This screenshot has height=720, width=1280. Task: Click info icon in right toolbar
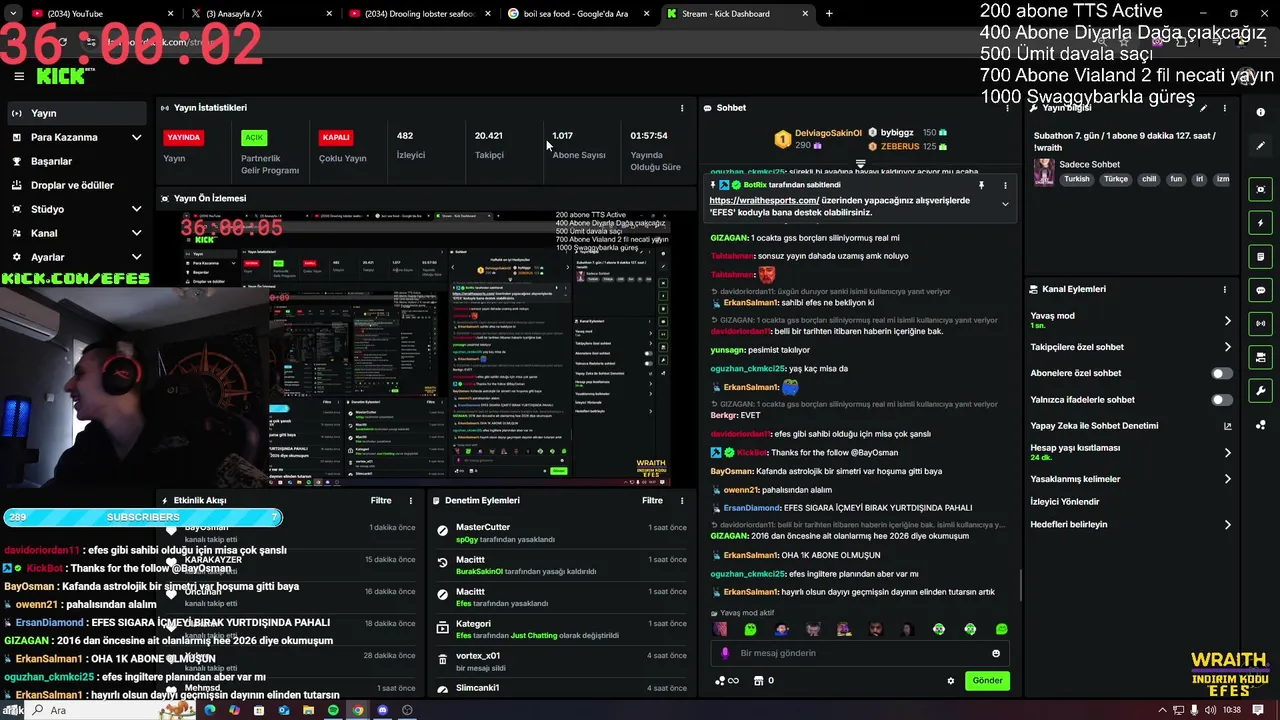tap(1260, 112)
